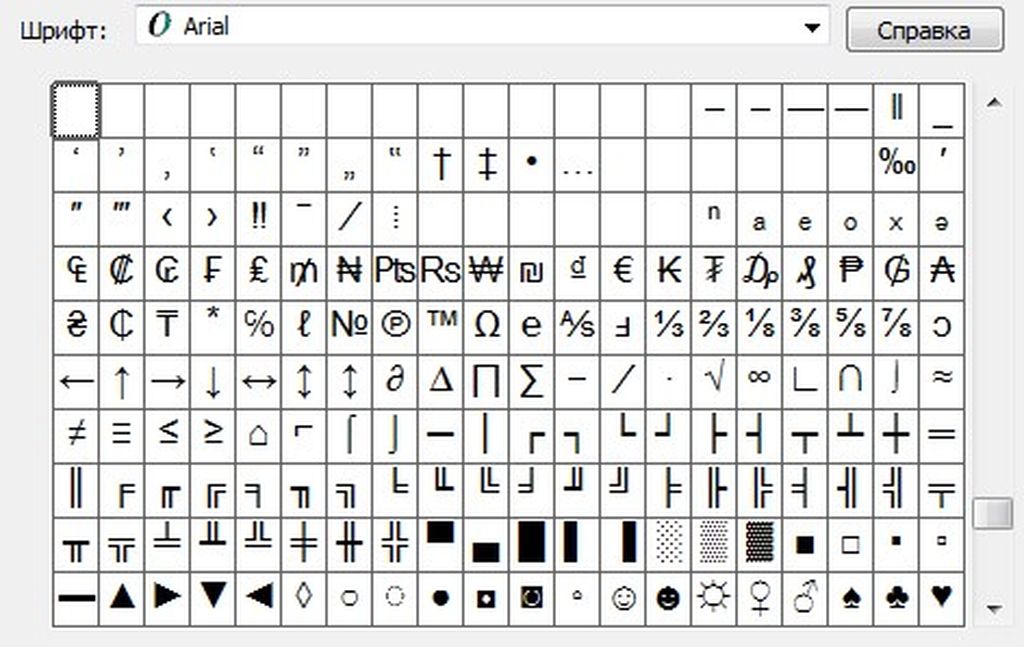Select the black right-pointing triangle ►
Viewport: 1024px width, 647px height.
click(167, 598)
